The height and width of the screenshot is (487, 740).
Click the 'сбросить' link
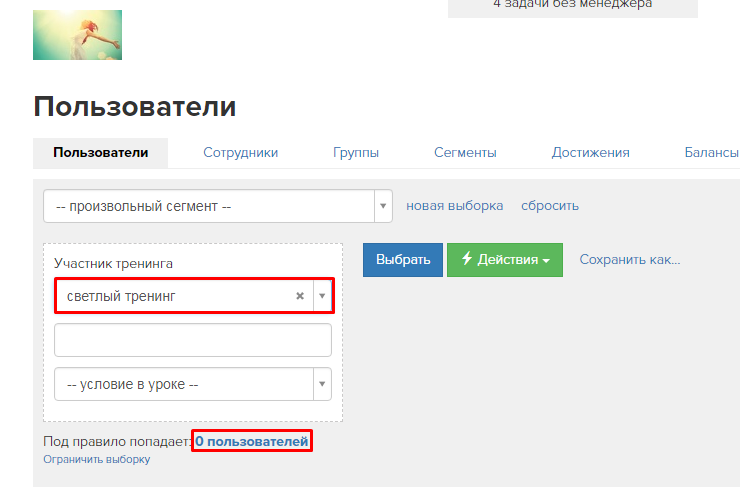[x=550, y=206]
